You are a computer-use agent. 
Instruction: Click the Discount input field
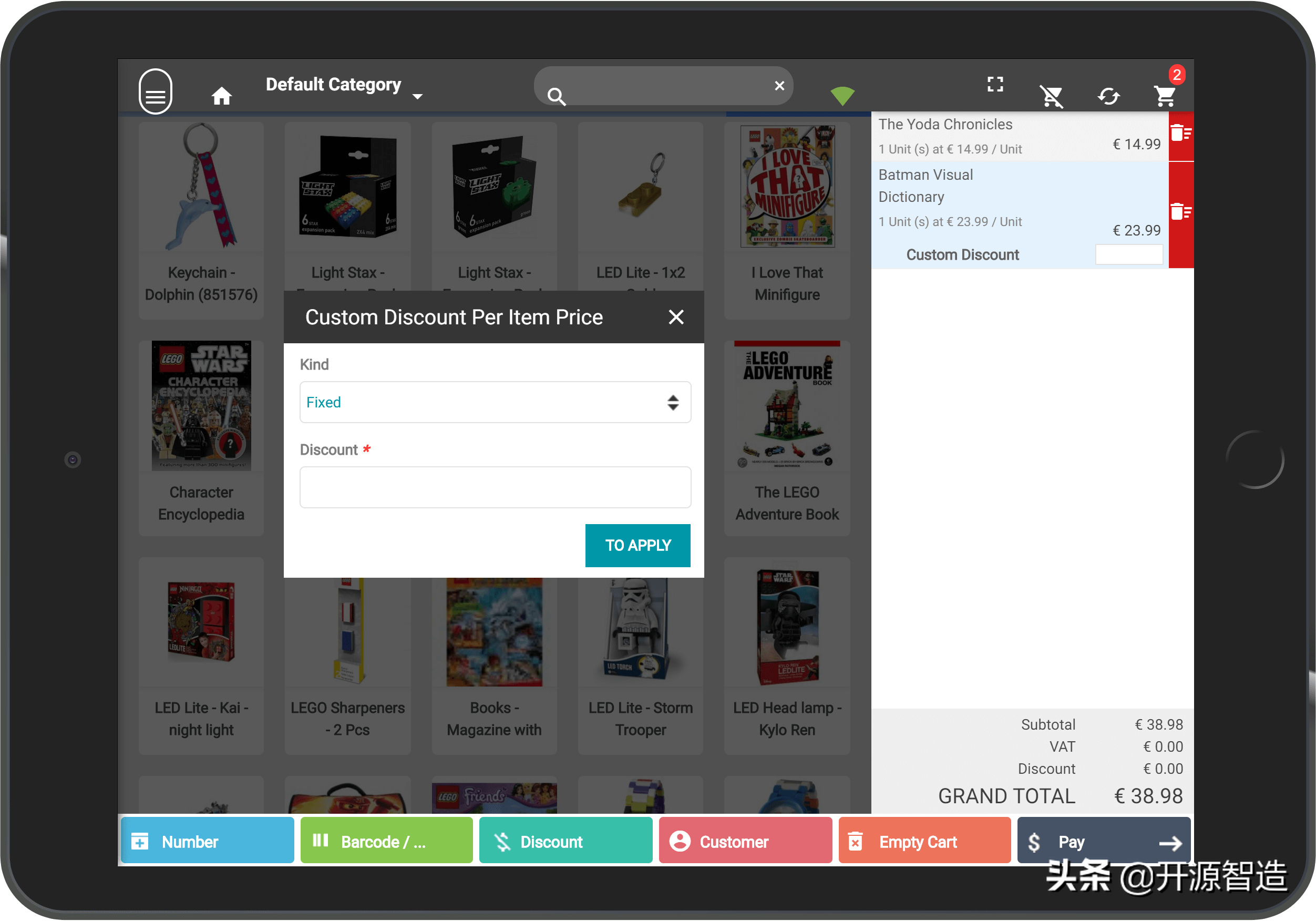494,487
